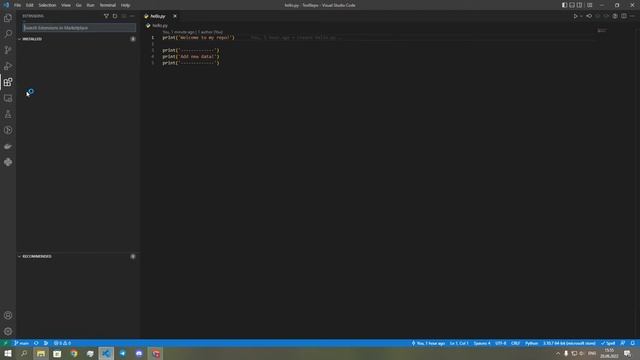Toggle secondary side bar layout button
This screenshot has height=360, width=640.
[579, 5]
